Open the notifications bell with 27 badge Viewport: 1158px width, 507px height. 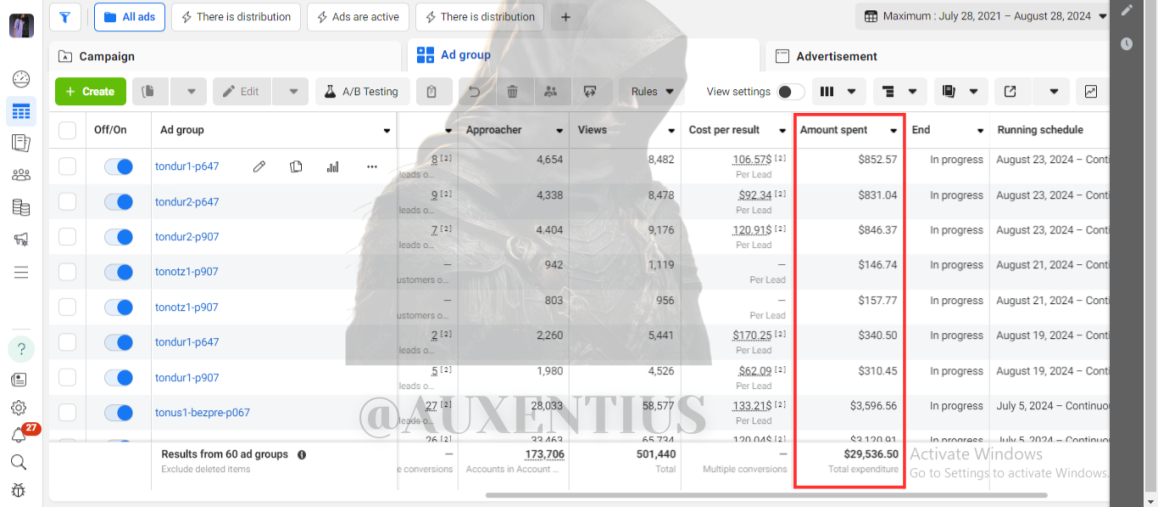pos(19,435)
